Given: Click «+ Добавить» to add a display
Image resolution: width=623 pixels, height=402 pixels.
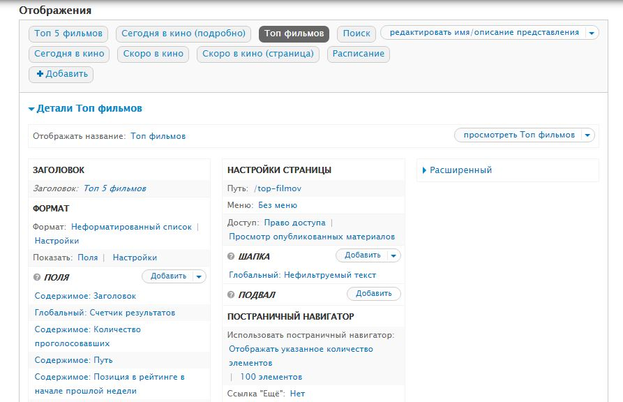Looking at the screenshot, I should pyautogui.click(x=61, y=74).
